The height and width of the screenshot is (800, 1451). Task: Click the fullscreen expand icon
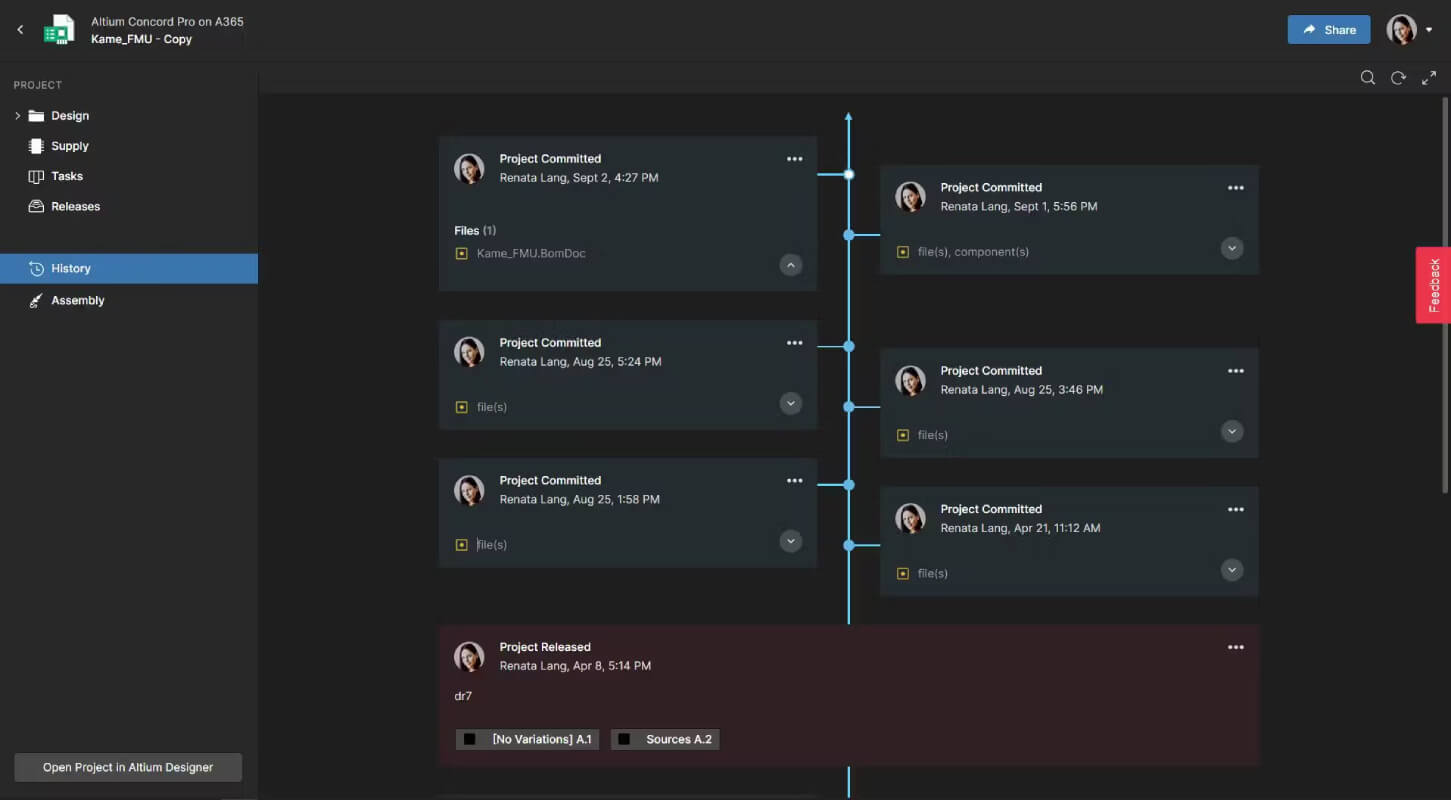1429,78
